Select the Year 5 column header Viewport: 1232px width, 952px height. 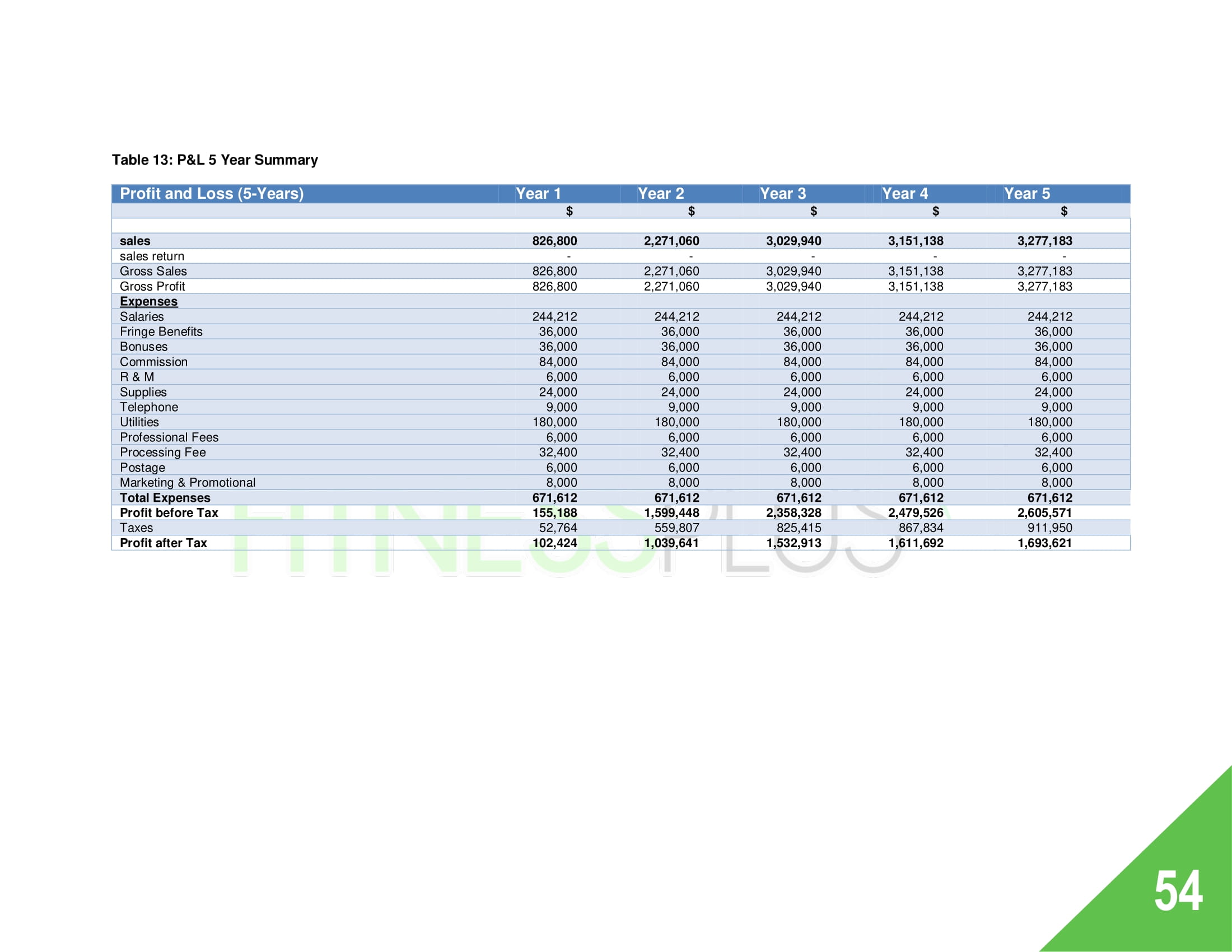pos(1026,193)
